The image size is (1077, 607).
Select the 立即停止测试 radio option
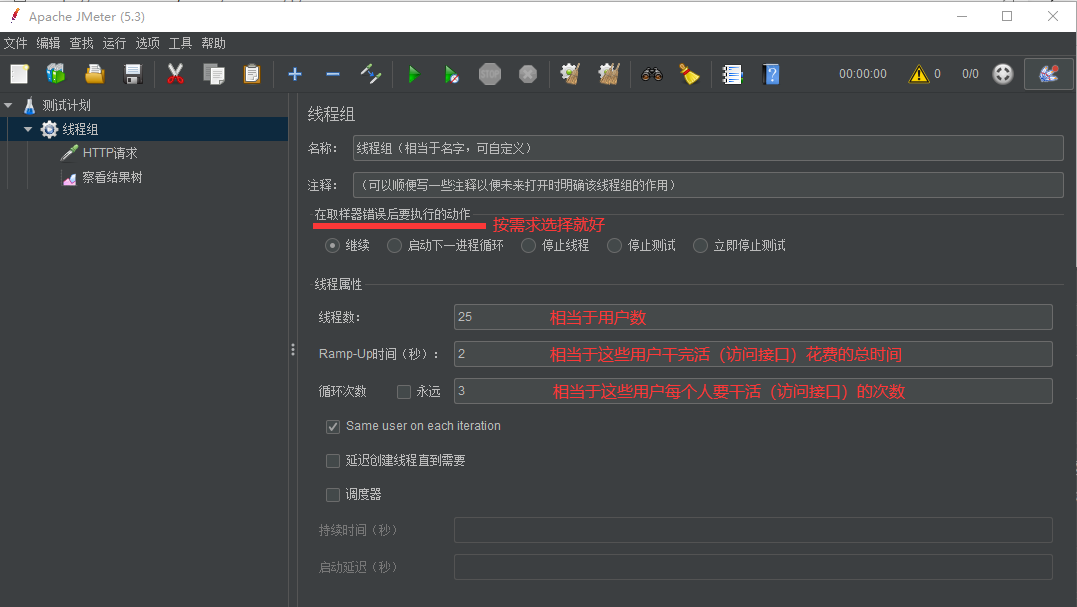[700, 246]
